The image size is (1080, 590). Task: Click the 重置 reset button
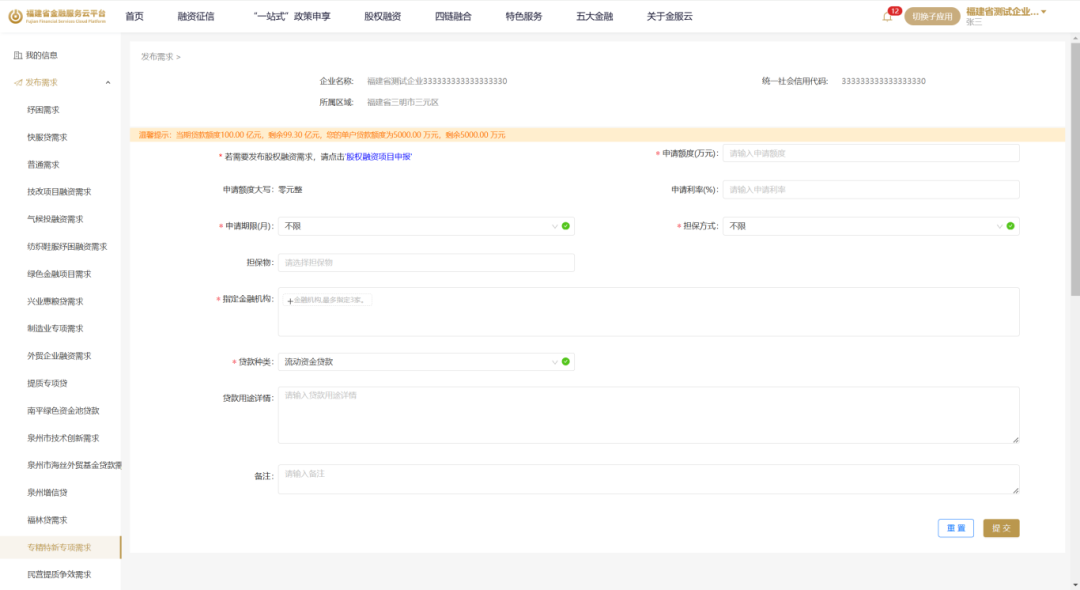(956, 528)
